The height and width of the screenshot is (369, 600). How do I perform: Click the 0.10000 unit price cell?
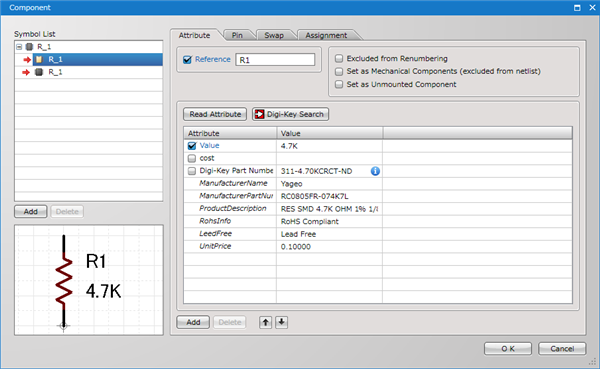point(329,247)
